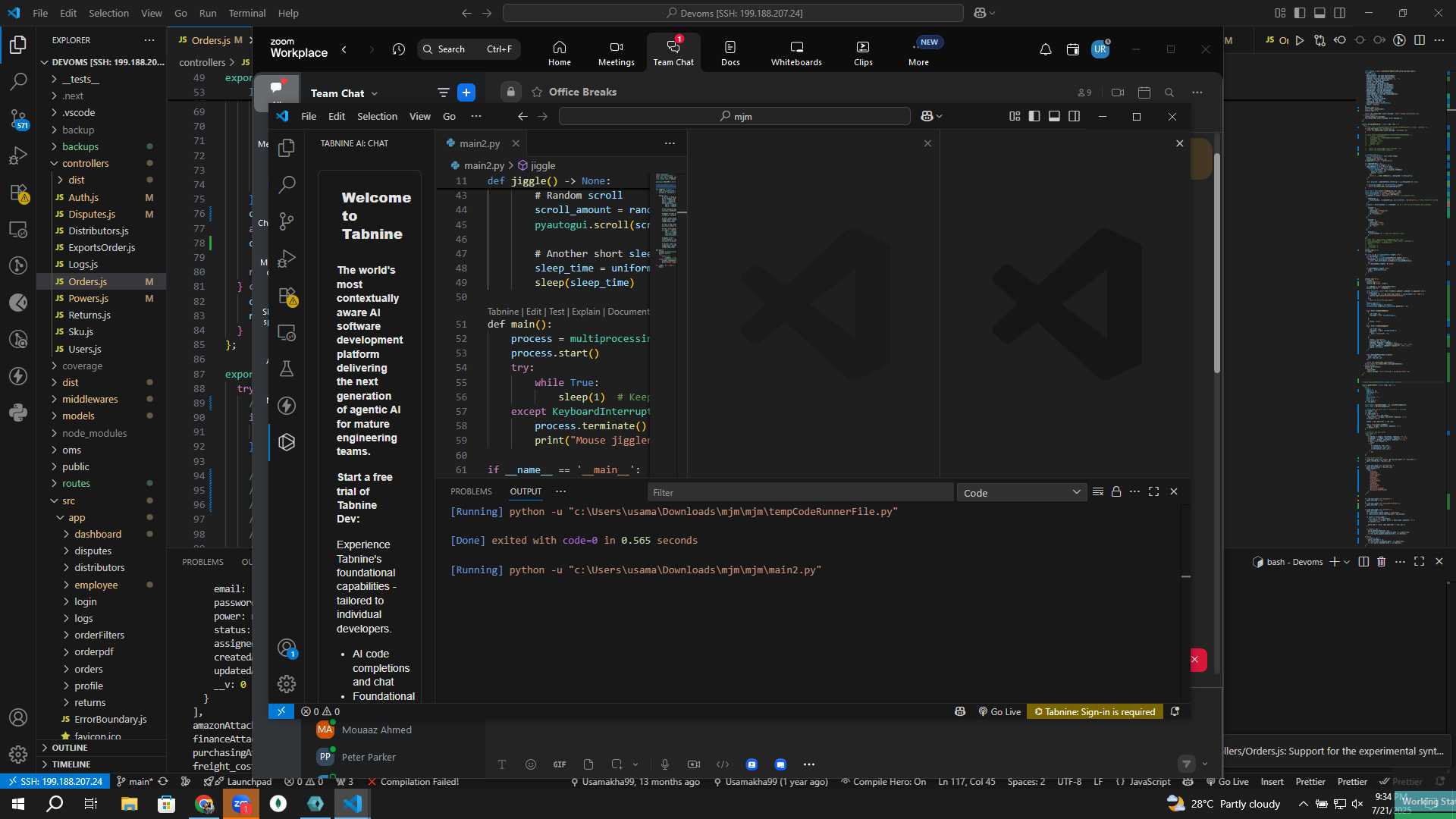Kill terminal trash icon in bash panel

[1381, 562]
